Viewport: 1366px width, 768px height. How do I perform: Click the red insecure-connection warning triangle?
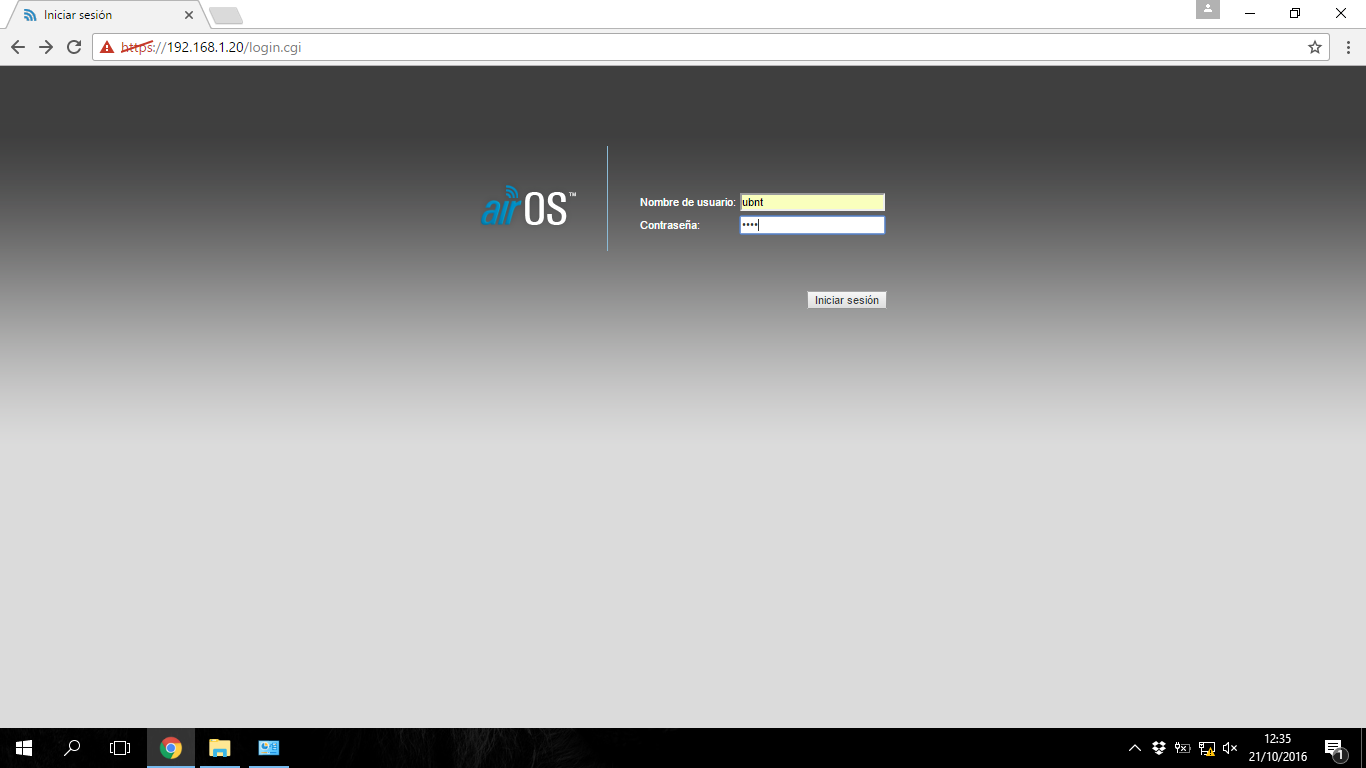pos(107,47)
